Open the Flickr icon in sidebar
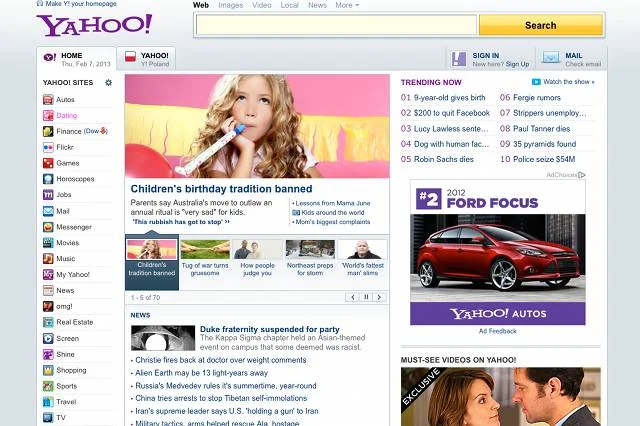 tap(48, 147)
